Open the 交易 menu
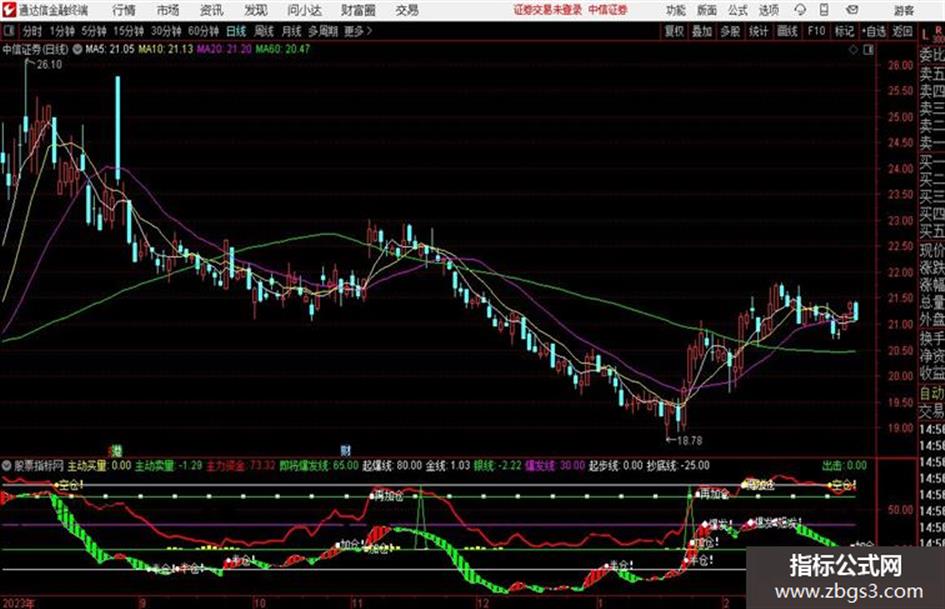 pos(407,10)
